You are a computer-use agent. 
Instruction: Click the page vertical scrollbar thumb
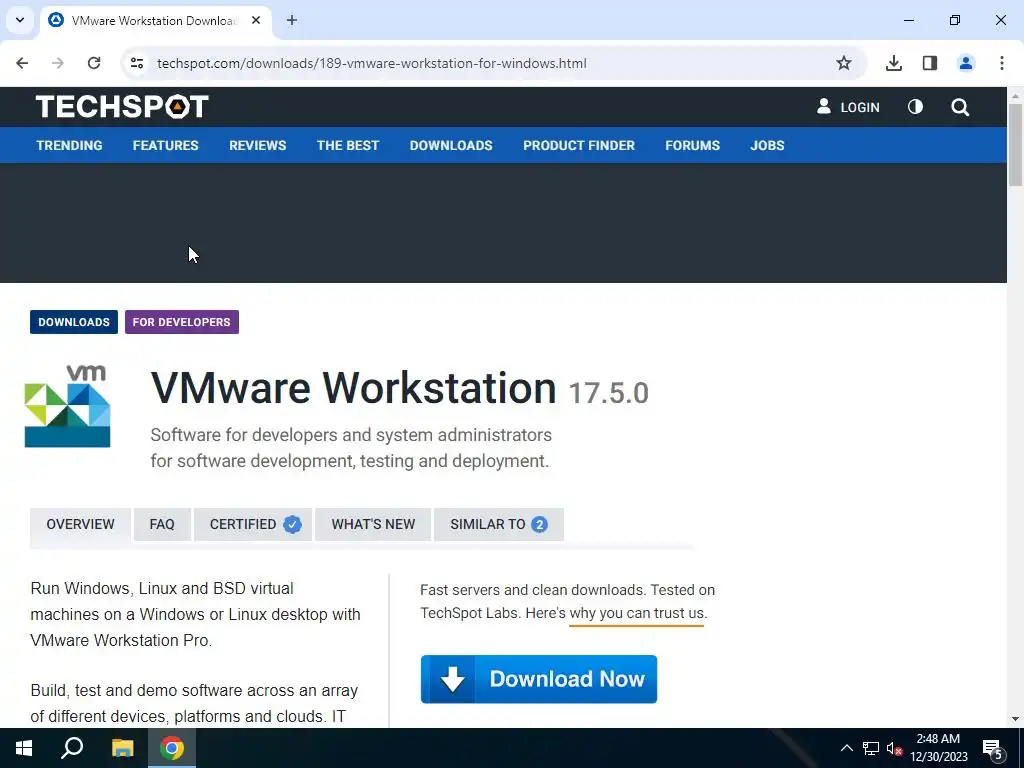(1015, 144)
